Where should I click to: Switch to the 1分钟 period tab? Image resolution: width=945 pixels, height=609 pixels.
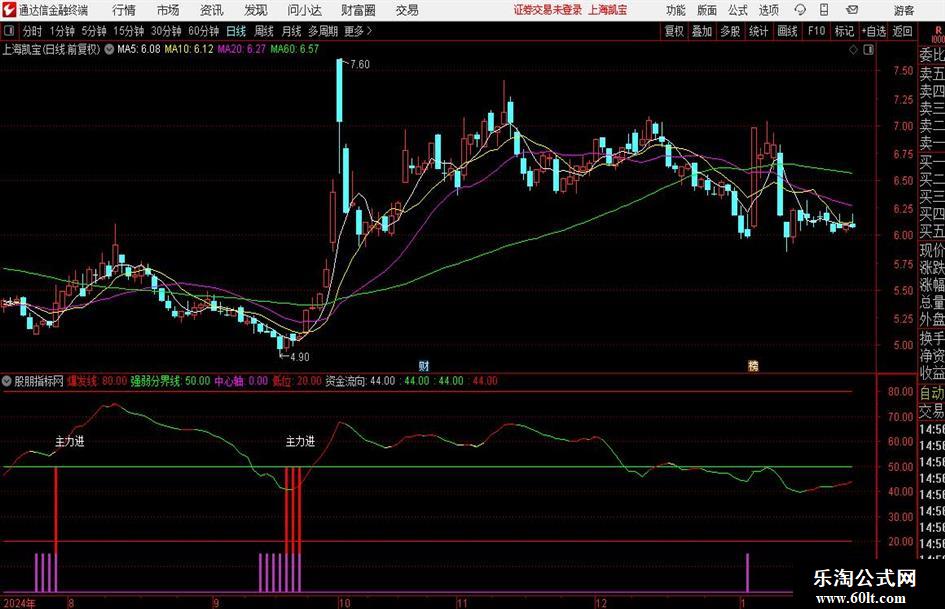click(x=62, y=31)
